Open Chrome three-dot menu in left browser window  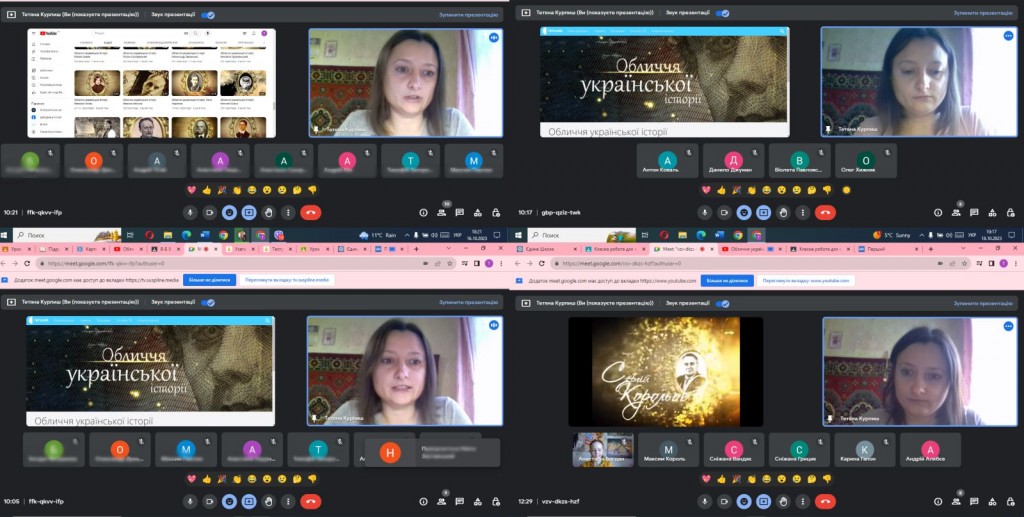click(x=501, y=263)
